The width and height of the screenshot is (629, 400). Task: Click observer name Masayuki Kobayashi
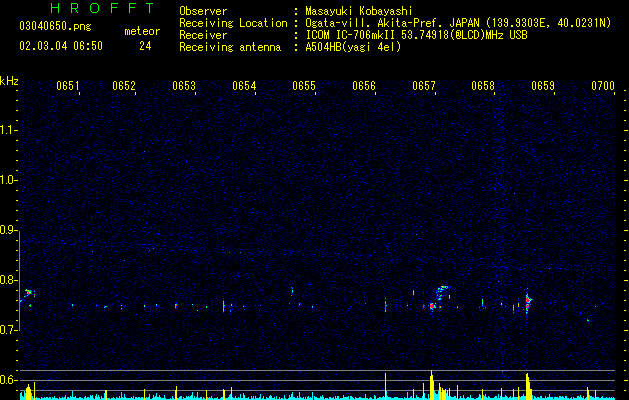click(359, 11)
